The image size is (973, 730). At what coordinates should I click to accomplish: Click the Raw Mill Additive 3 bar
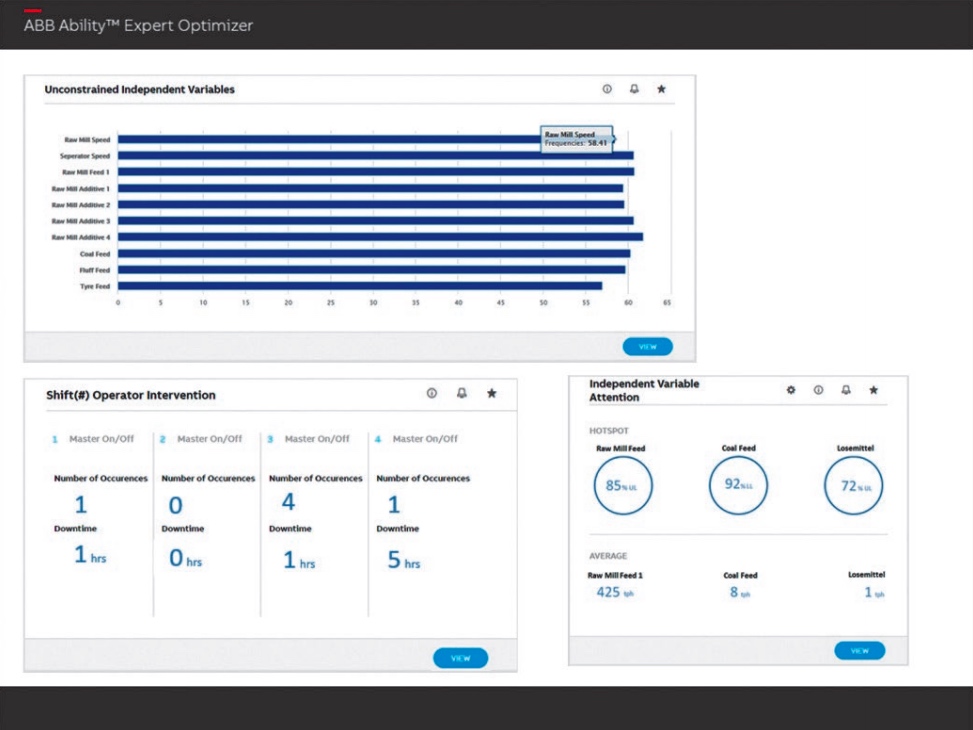375,220
